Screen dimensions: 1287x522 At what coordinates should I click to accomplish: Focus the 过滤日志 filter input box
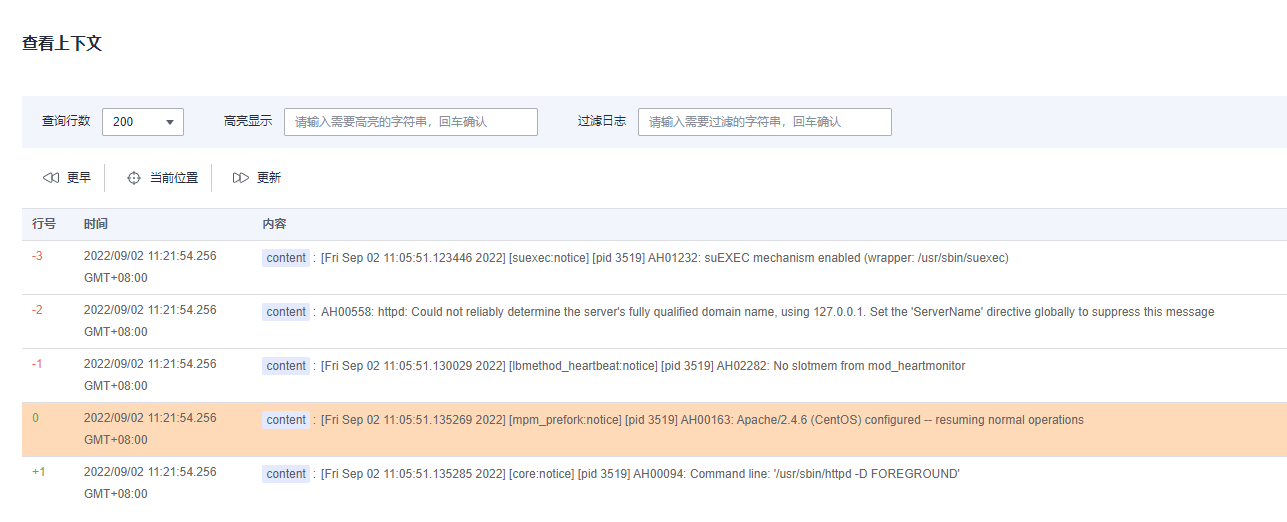click(x=764, y=122)
